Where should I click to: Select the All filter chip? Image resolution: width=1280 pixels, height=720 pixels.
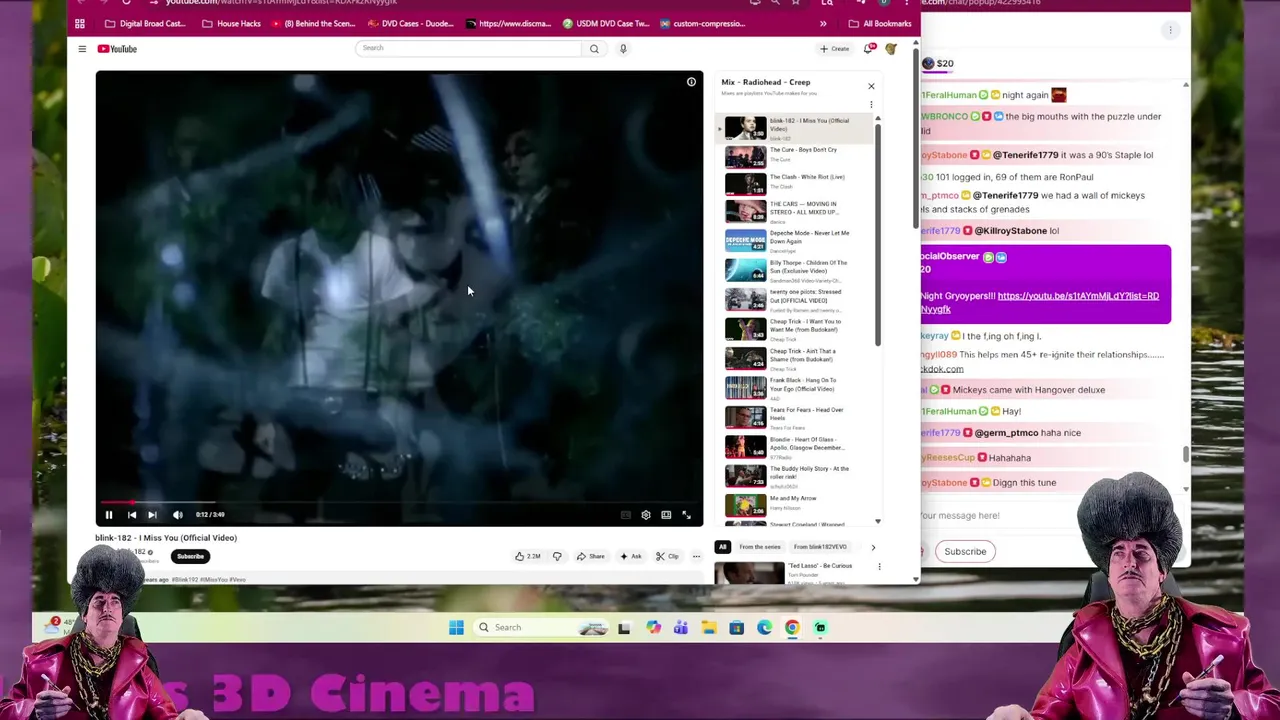[x=722, y=547]
